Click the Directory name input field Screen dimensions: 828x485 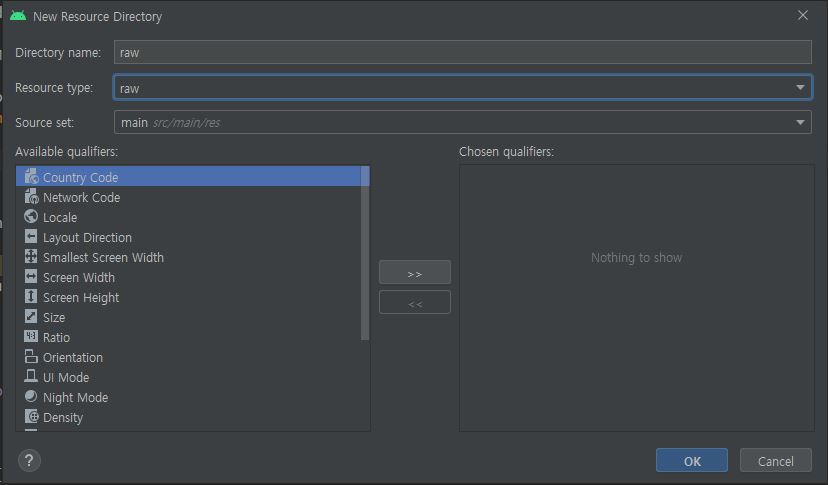tap(463, 52)
